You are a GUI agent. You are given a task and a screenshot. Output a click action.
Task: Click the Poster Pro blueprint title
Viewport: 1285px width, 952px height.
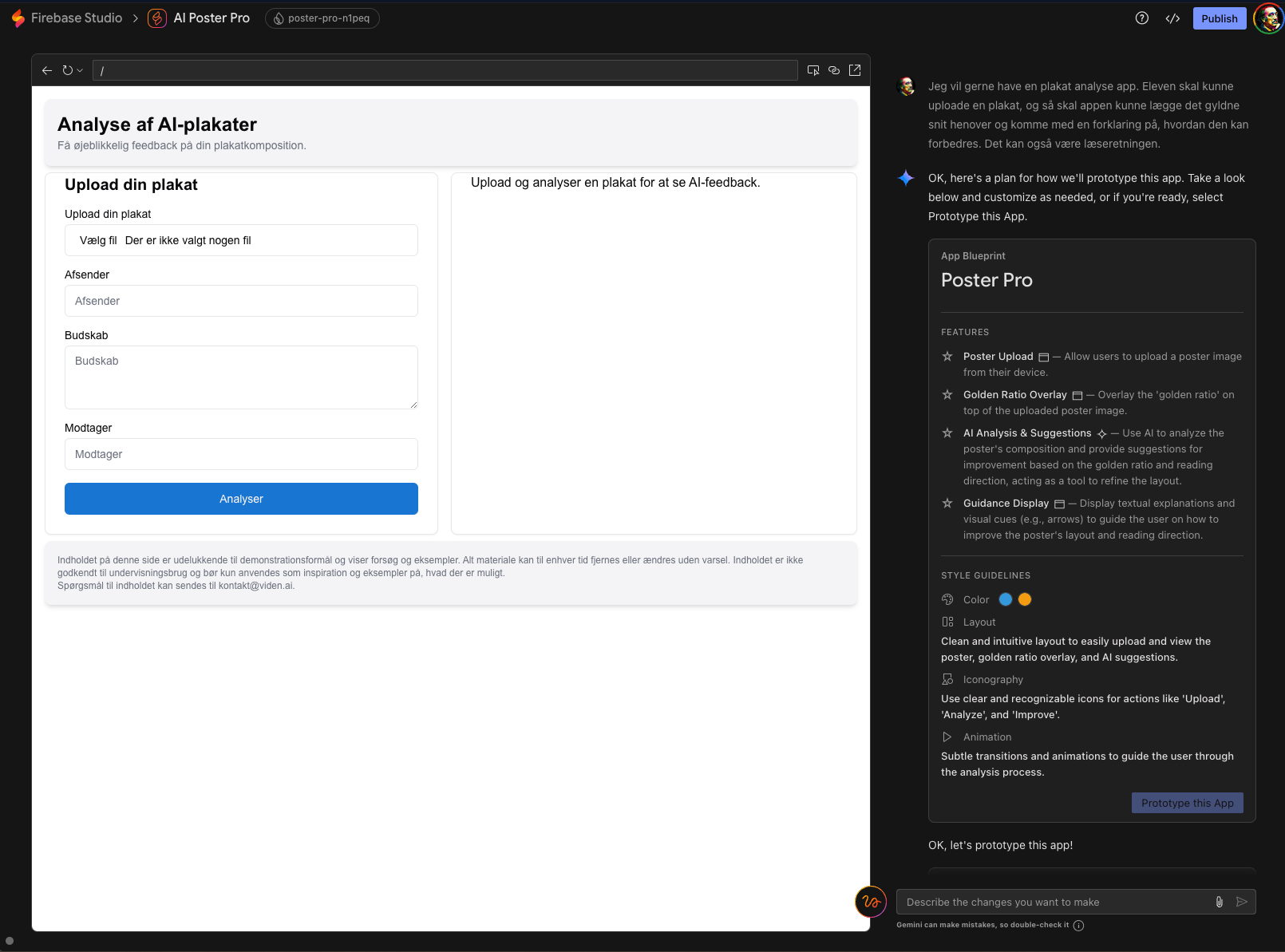[x=986, y=280]
